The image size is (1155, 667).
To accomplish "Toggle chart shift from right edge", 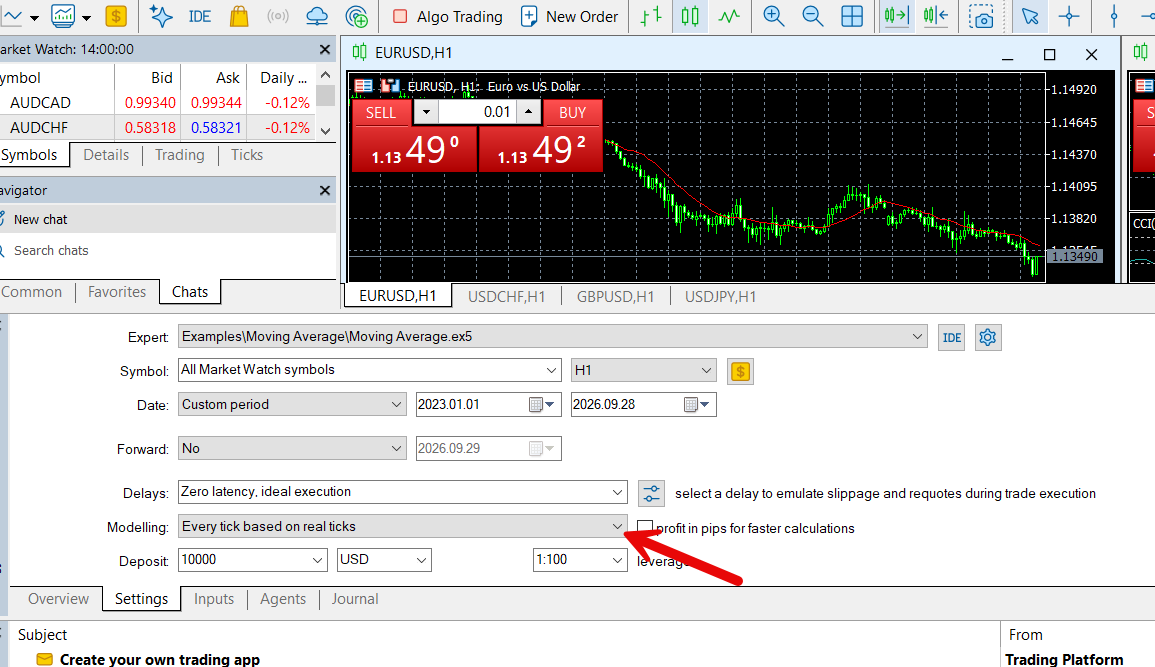I will [935, 16].
